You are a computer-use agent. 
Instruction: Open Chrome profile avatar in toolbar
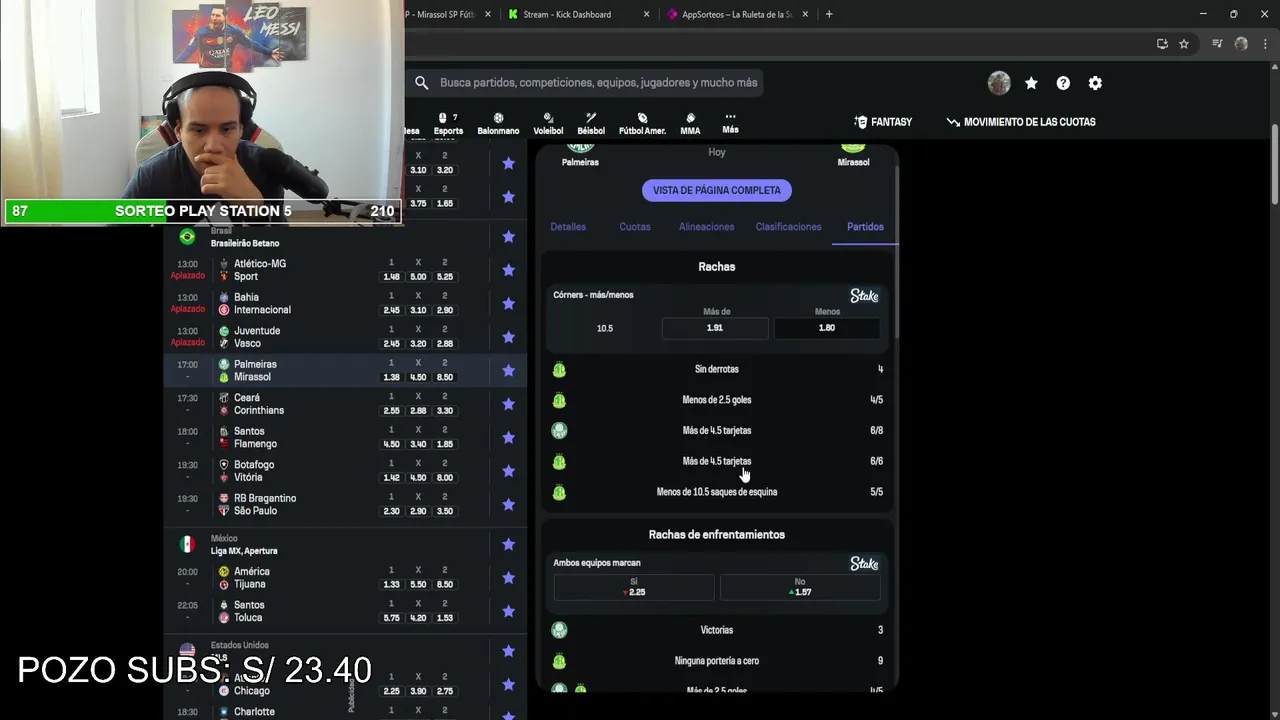(x=1241, y=44)
